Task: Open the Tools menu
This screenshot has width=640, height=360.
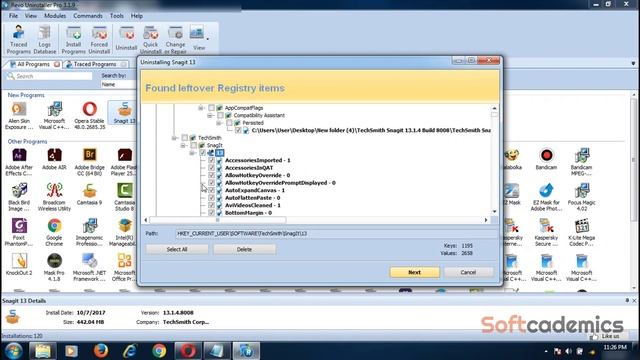Action: pyautogui.click(x=116, y=16)
